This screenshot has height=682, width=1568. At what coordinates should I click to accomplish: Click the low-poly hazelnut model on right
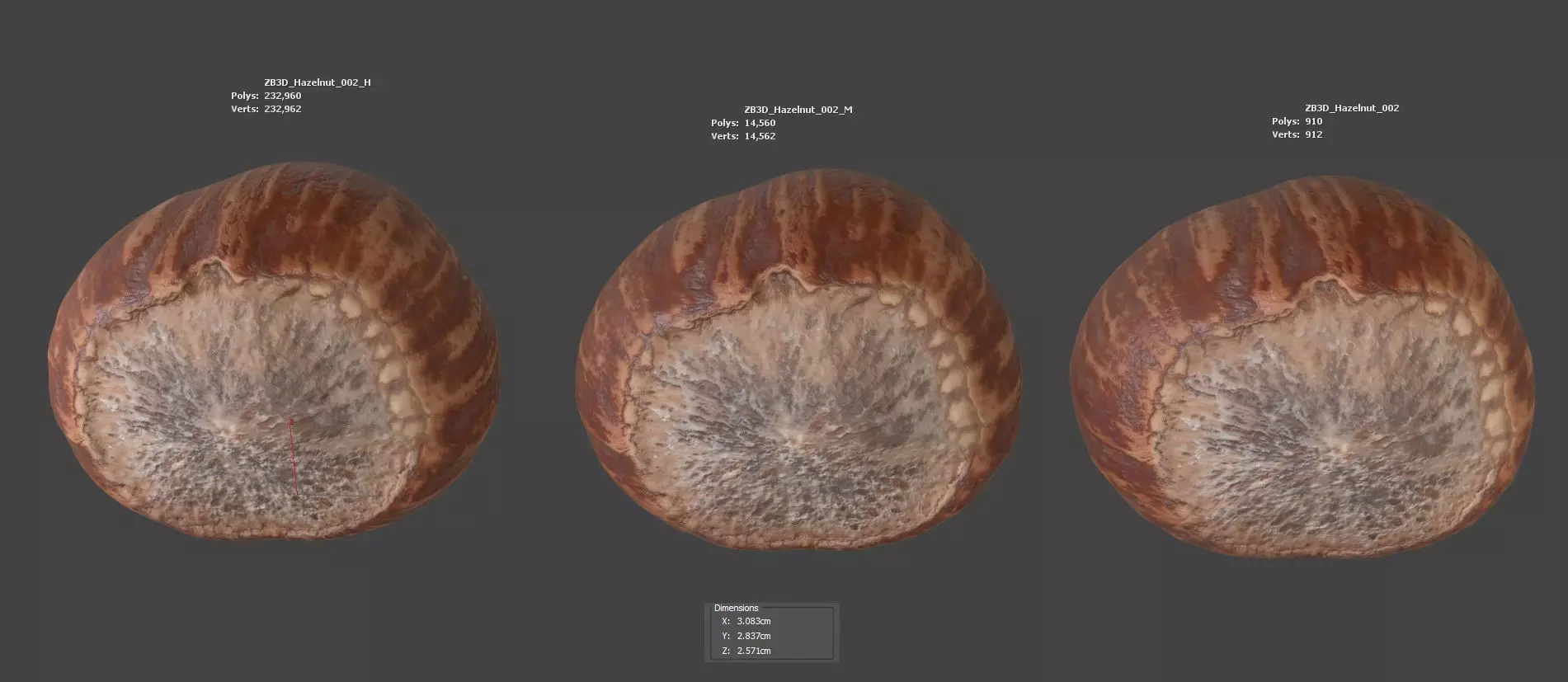tap(1302, 368)
